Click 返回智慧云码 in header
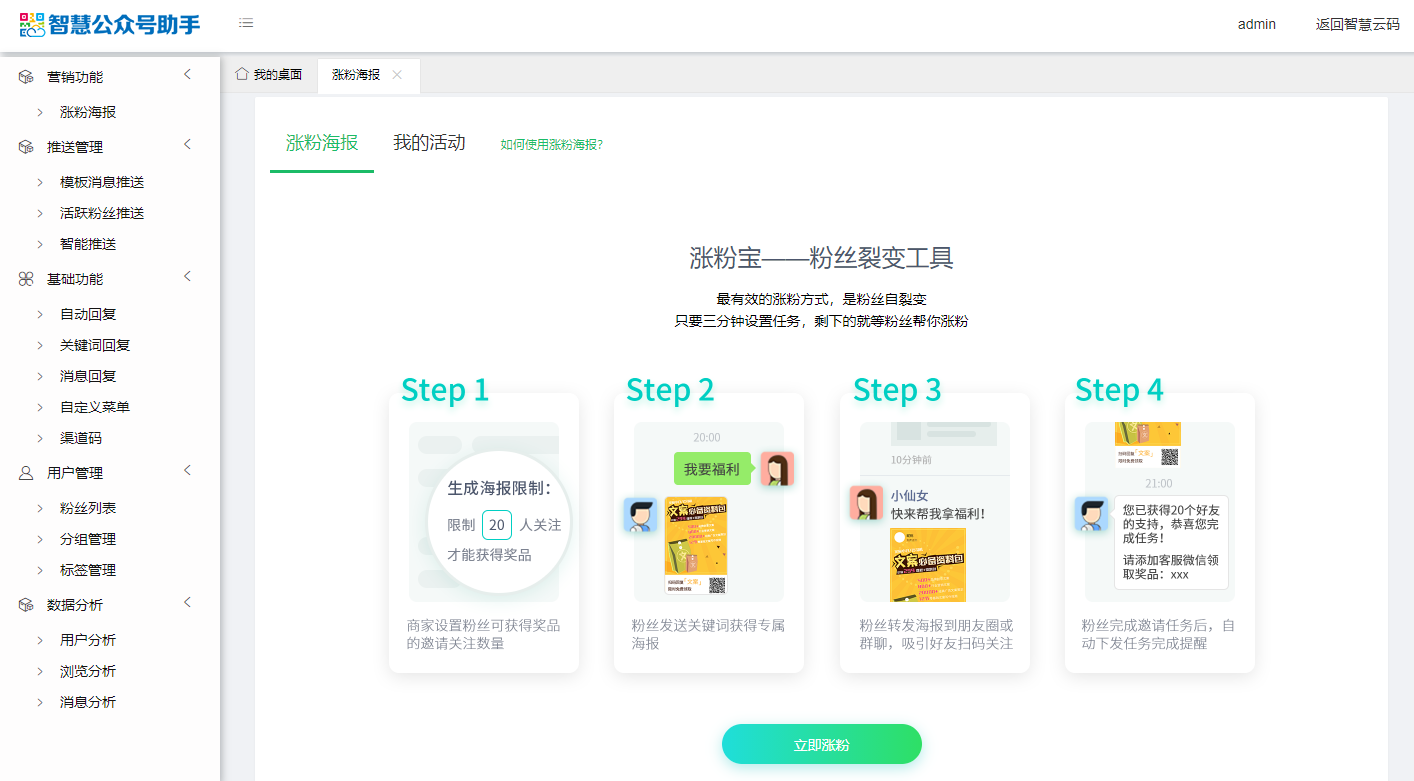The height and width of the screenshot is (781, 1414). coord(1357,24)
